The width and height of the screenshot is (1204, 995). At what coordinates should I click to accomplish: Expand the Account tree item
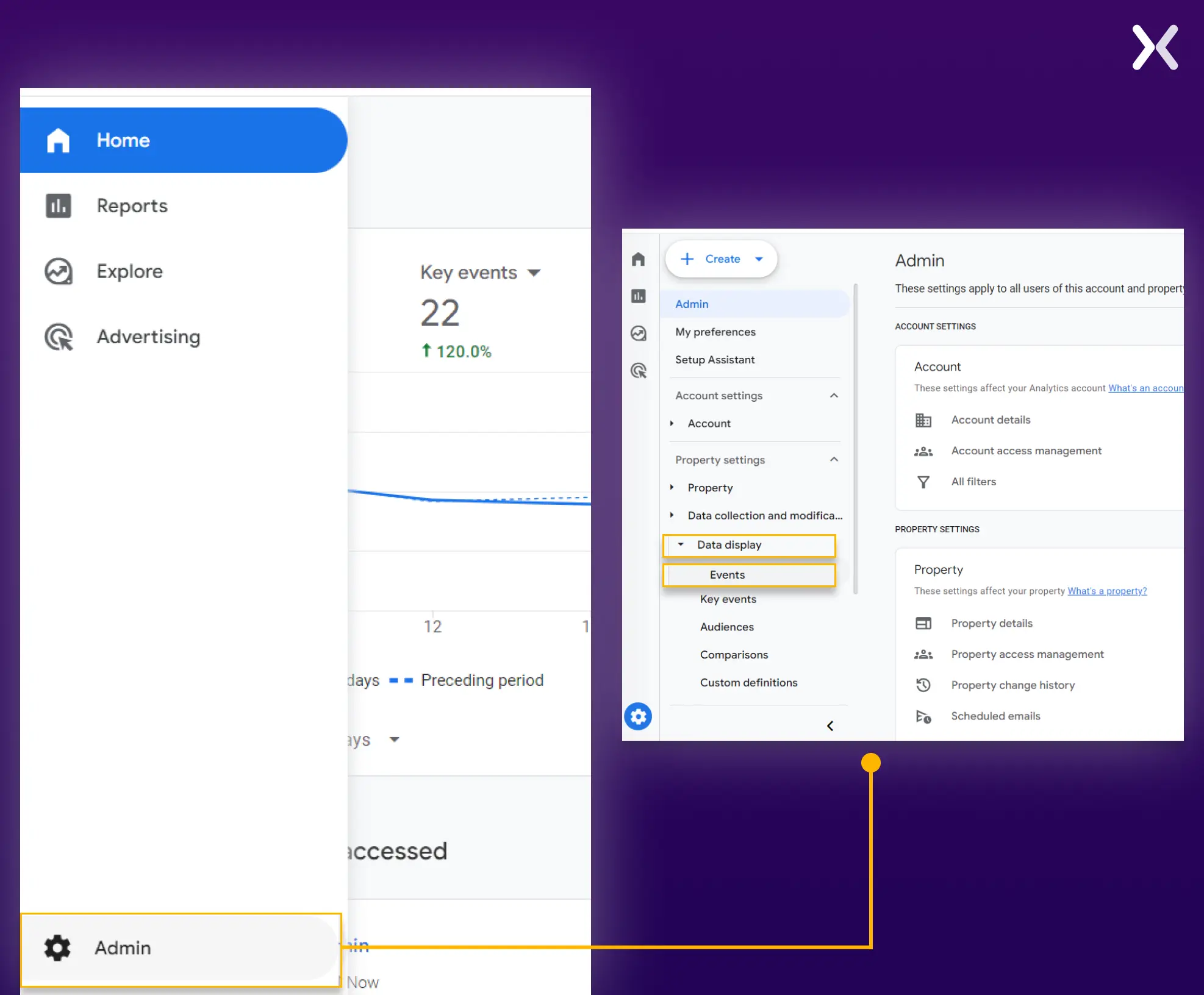tap(672, 423)
